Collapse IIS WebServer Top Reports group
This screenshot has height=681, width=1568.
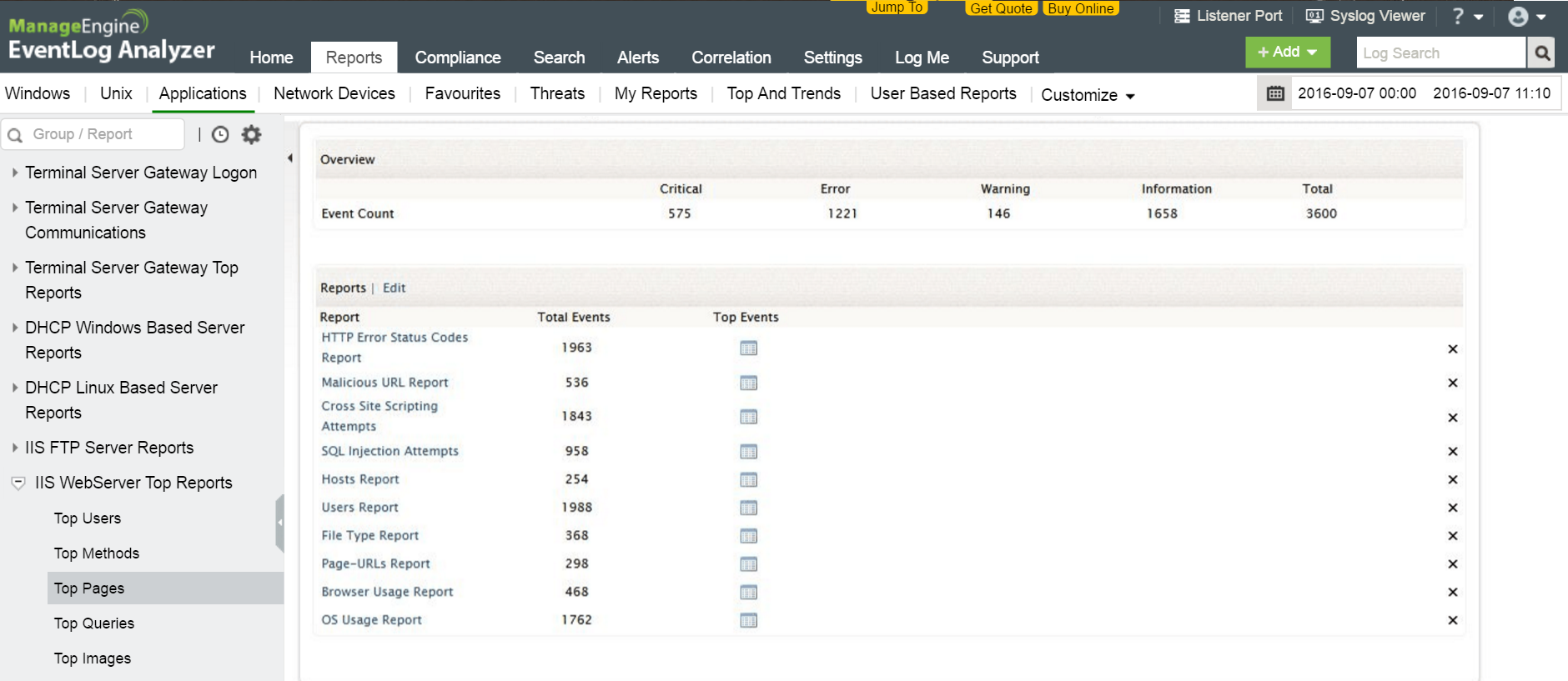(x=18, y=483)
